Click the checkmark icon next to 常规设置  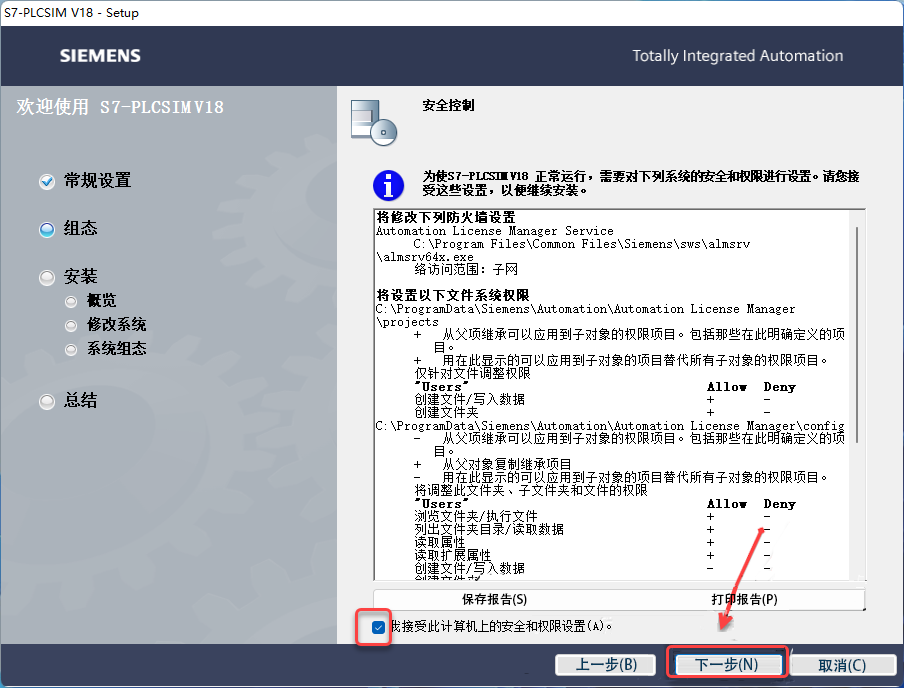pos(46,181)
